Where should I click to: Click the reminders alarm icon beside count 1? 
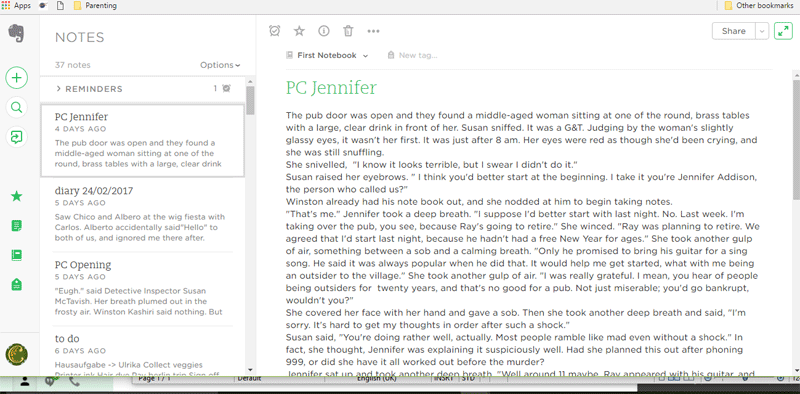227,88
